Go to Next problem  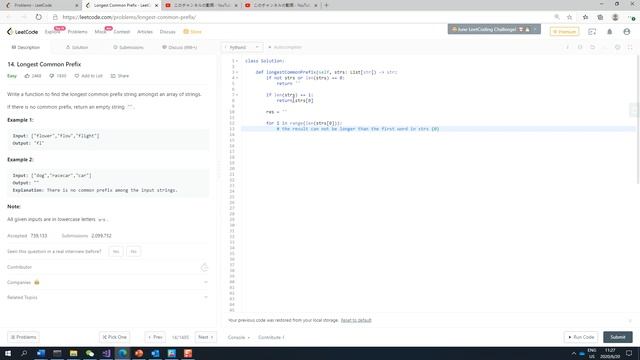[206, 337]
